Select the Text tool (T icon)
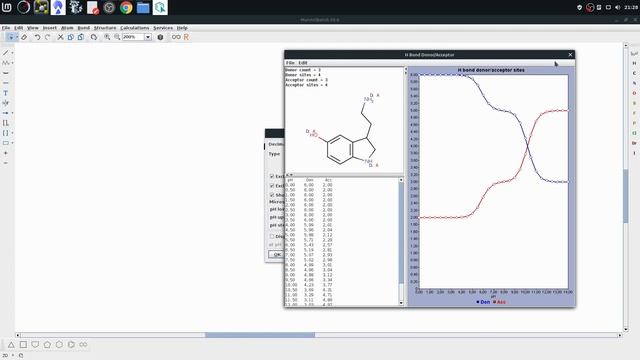 [x=6, y=93]
